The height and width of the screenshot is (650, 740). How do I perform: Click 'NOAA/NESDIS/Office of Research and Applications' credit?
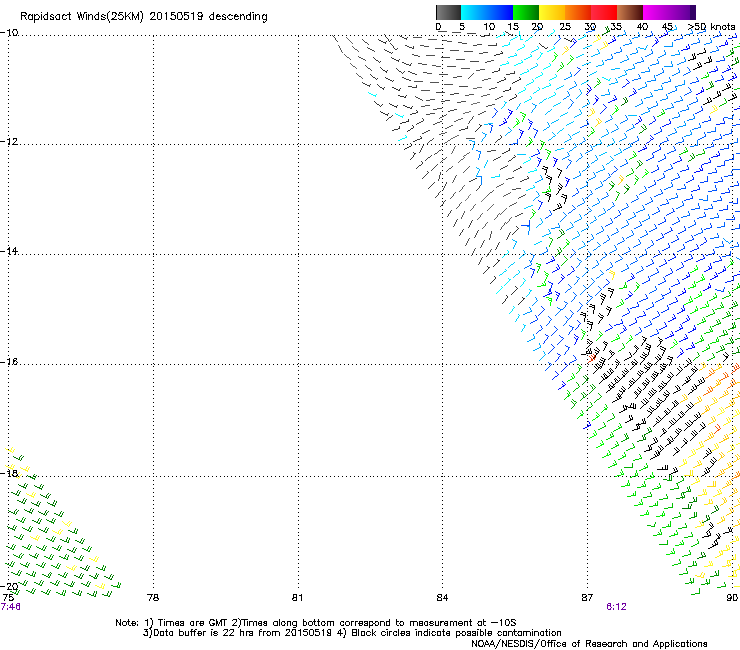(589, 644)
